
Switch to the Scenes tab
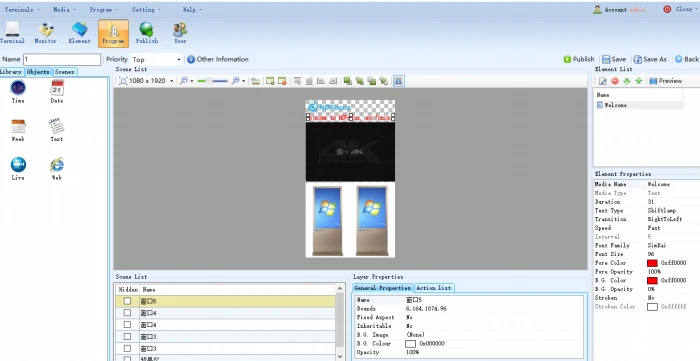(65, 72)
